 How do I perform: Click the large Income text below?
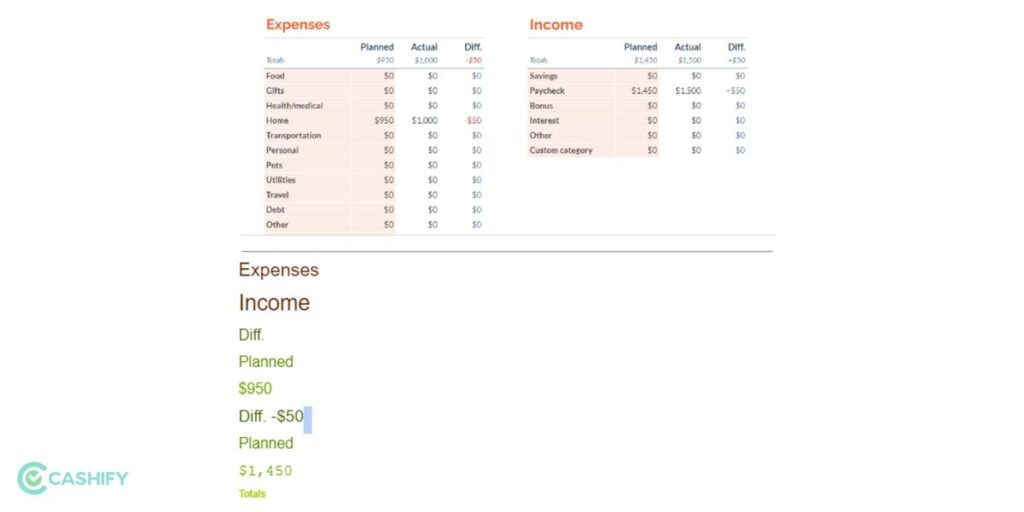(x=274, y=302)
